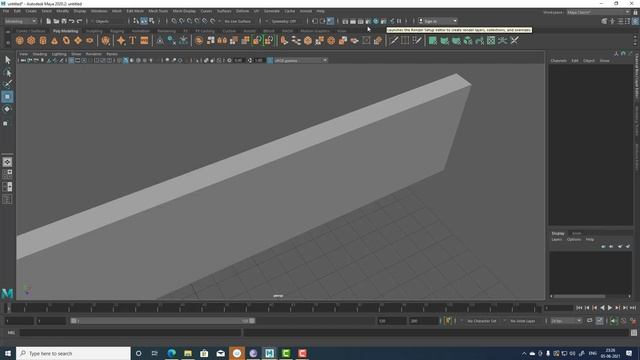Toggle four-view panel layout
Image resolution: width=640 pixels, height=360 pixels.
(x=7, y=174)
